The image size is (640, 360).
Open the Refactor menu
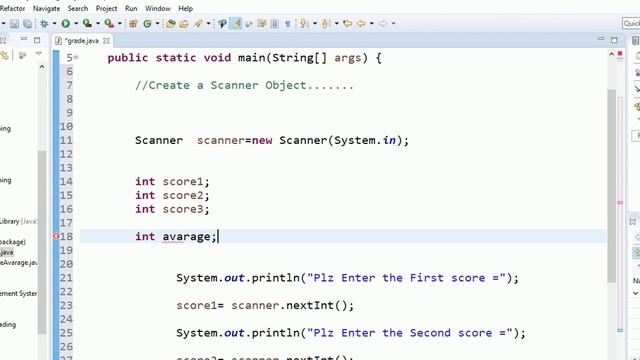coord(12,8)
